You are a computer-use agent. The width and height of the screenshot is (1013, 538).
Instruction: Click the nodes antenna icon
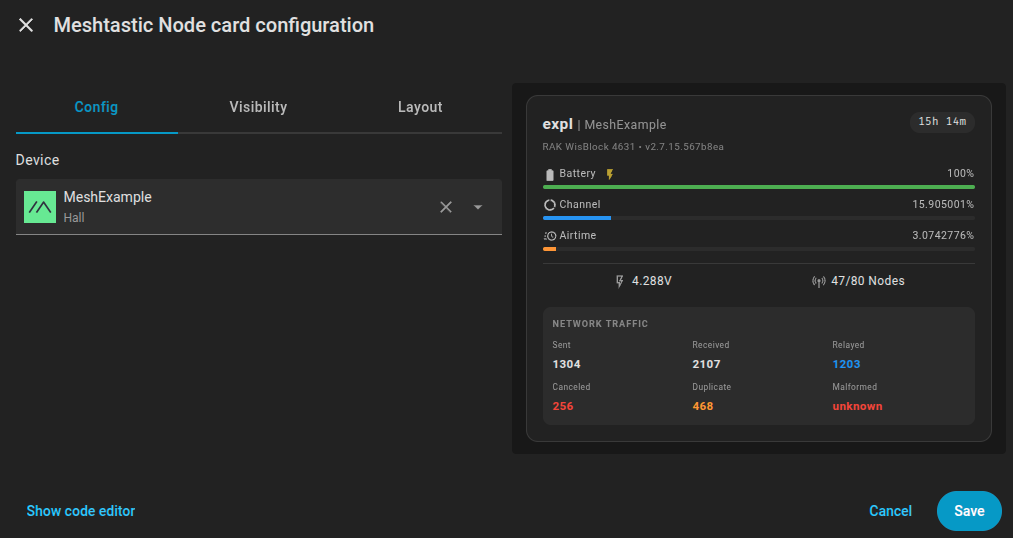click(x=819, y=282)
